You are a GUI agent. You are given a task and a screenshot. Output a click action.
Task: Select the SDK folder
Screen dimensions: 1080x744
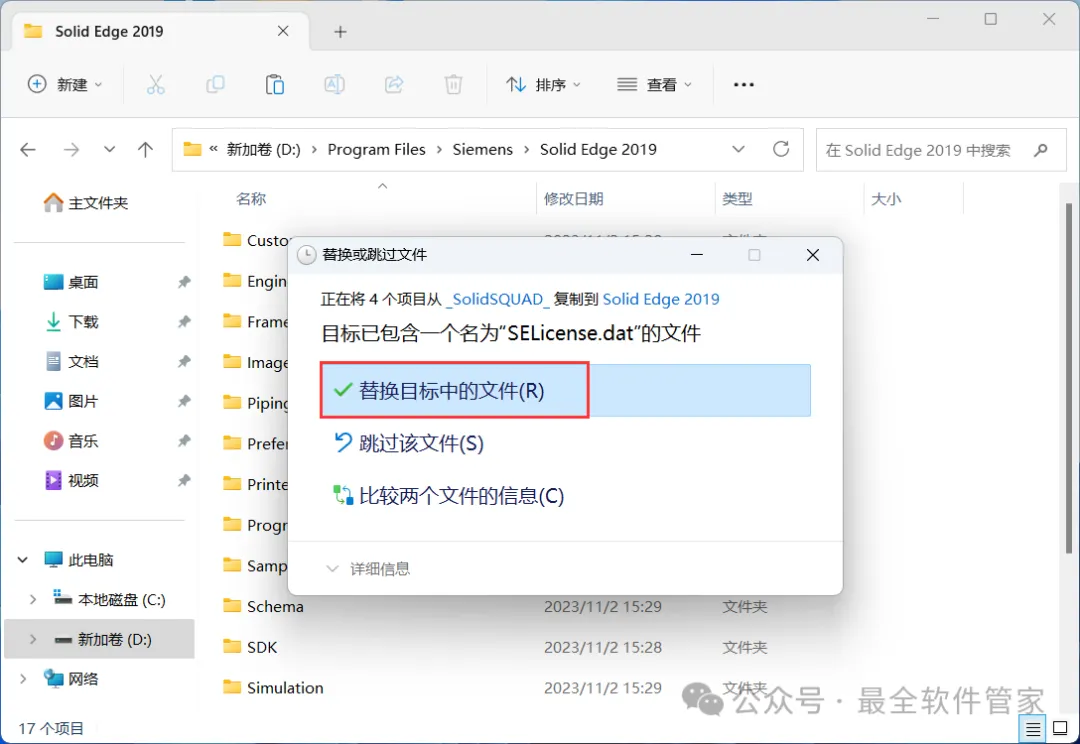(x=262, y=647)
